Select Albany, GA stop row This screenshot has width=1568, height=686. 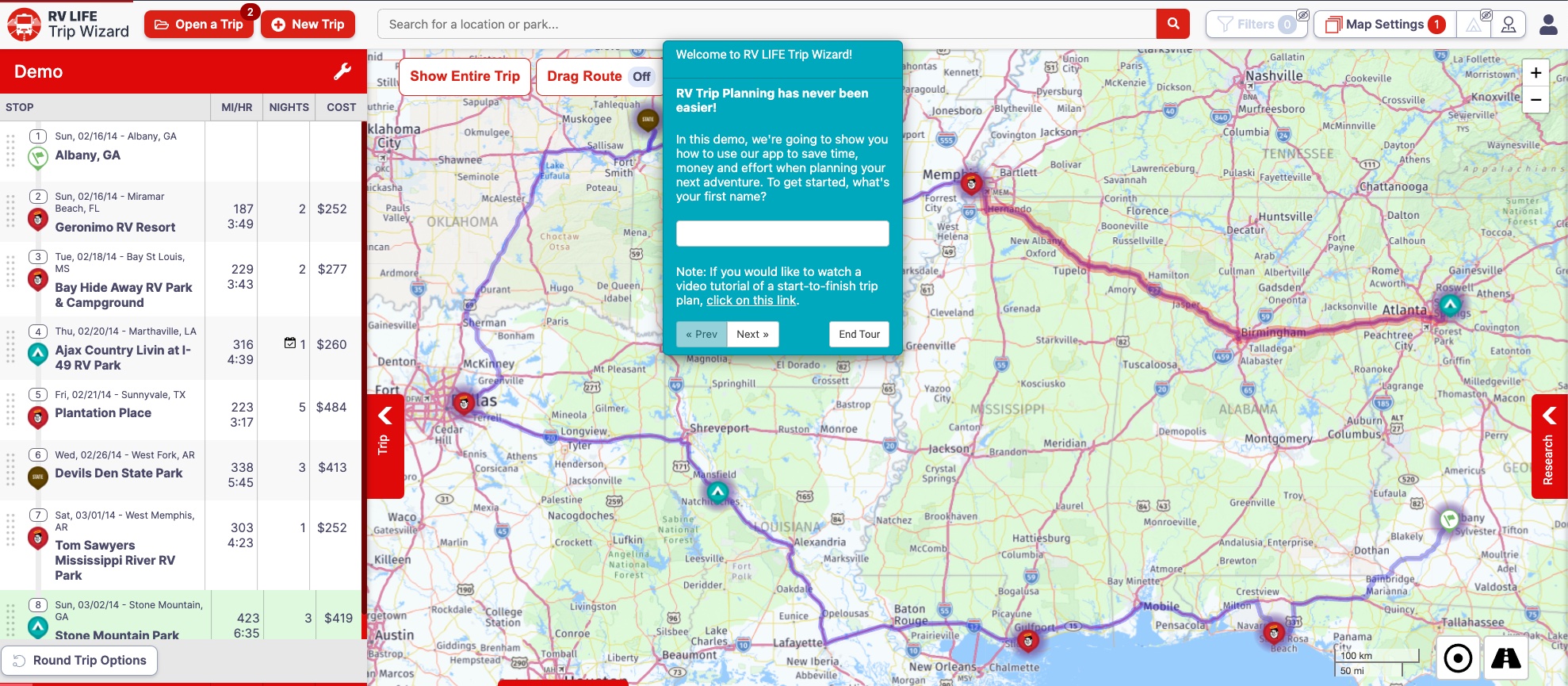click(x=181, y=151)
